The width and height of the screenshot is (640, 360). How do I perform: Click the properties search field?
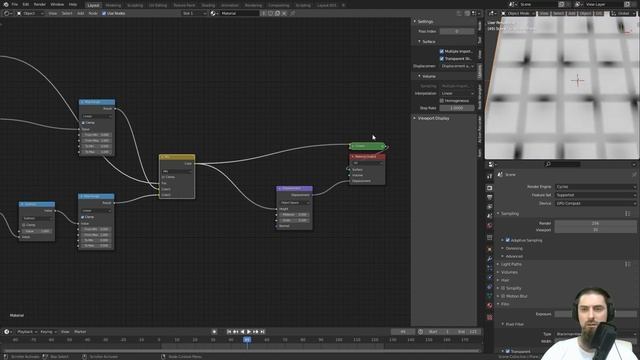[563, 164]
